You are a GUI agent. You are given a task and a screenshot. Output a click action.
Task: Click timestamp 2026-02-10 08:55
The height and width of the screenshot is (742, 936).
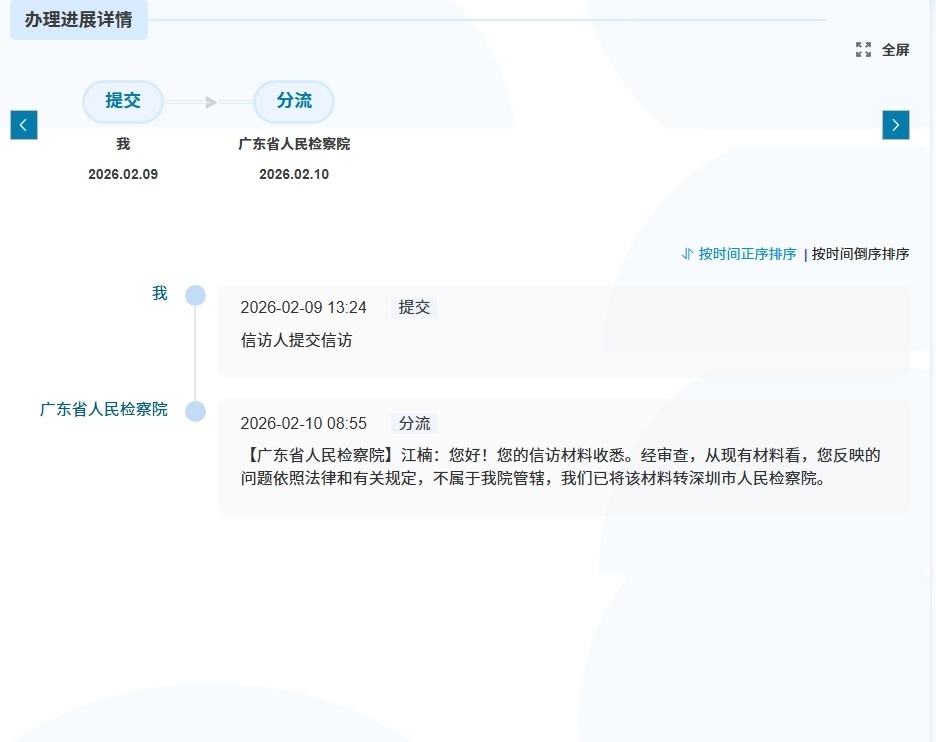pos(303,423)
